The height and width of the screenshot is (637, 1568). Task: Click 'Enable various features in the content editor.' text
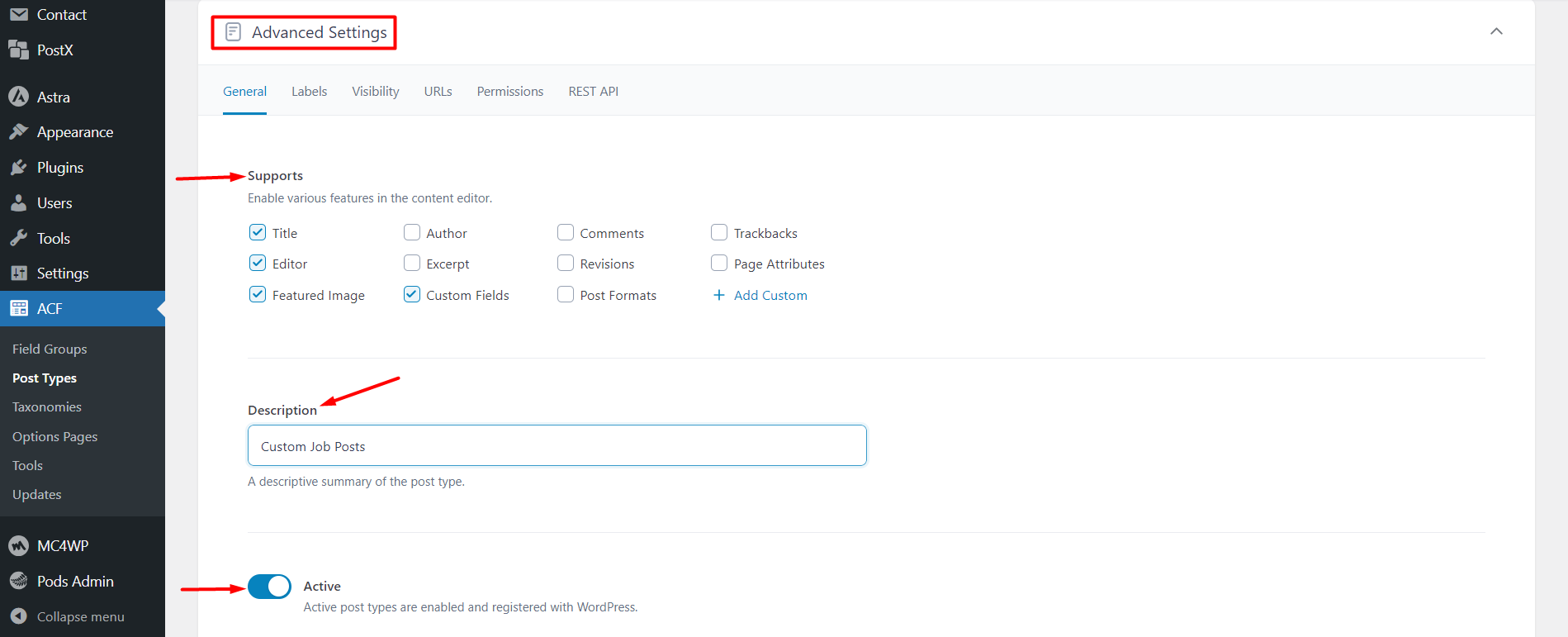[x=370, y=198]
